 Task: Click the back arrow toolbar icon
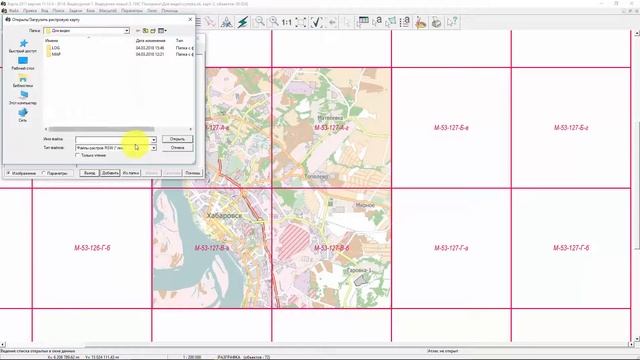pyautogui.click(x=332, y=22)
